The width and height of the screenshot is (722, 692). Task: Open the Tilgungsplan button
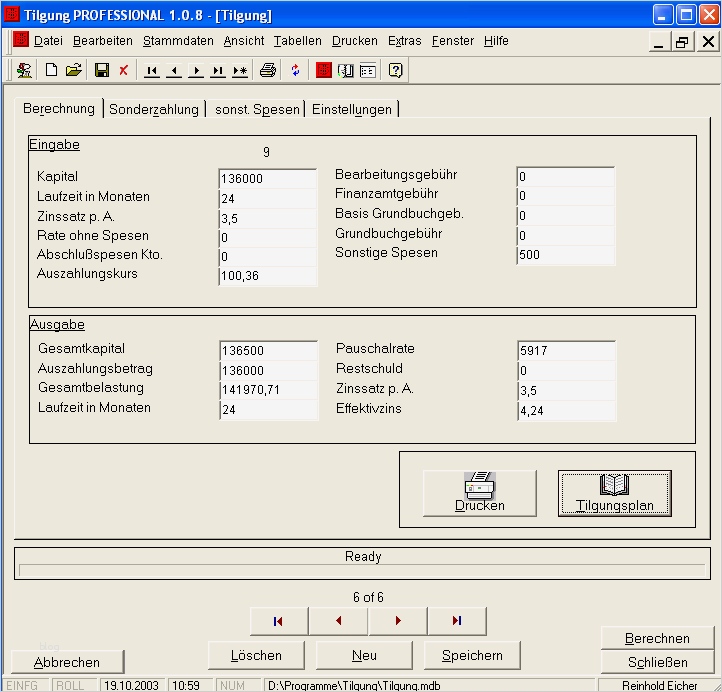[615, 493]
